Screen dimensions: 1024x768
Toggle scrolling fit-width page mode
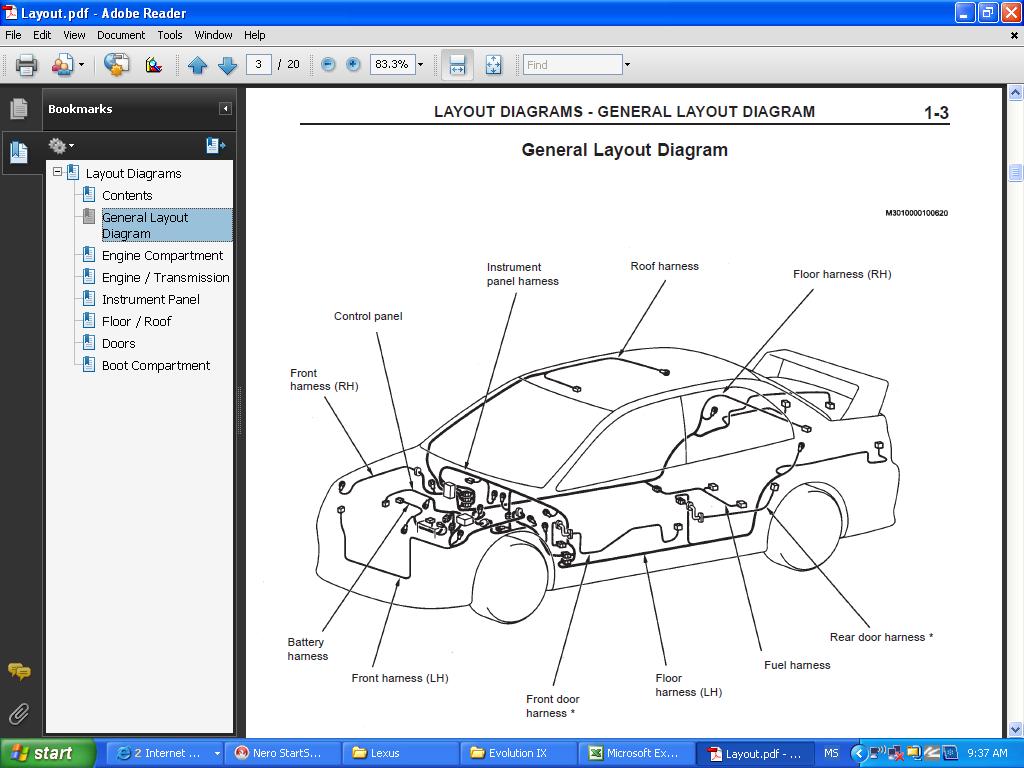coord(457,65)
